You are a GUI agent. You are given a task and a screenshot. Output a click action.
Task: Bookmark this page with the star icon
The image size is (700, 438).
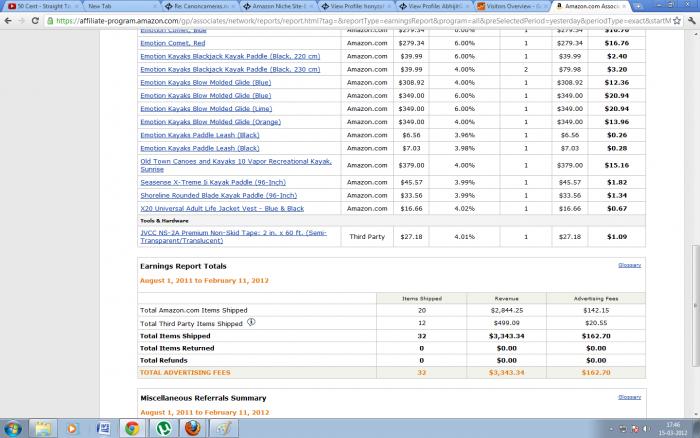(677, 21)
